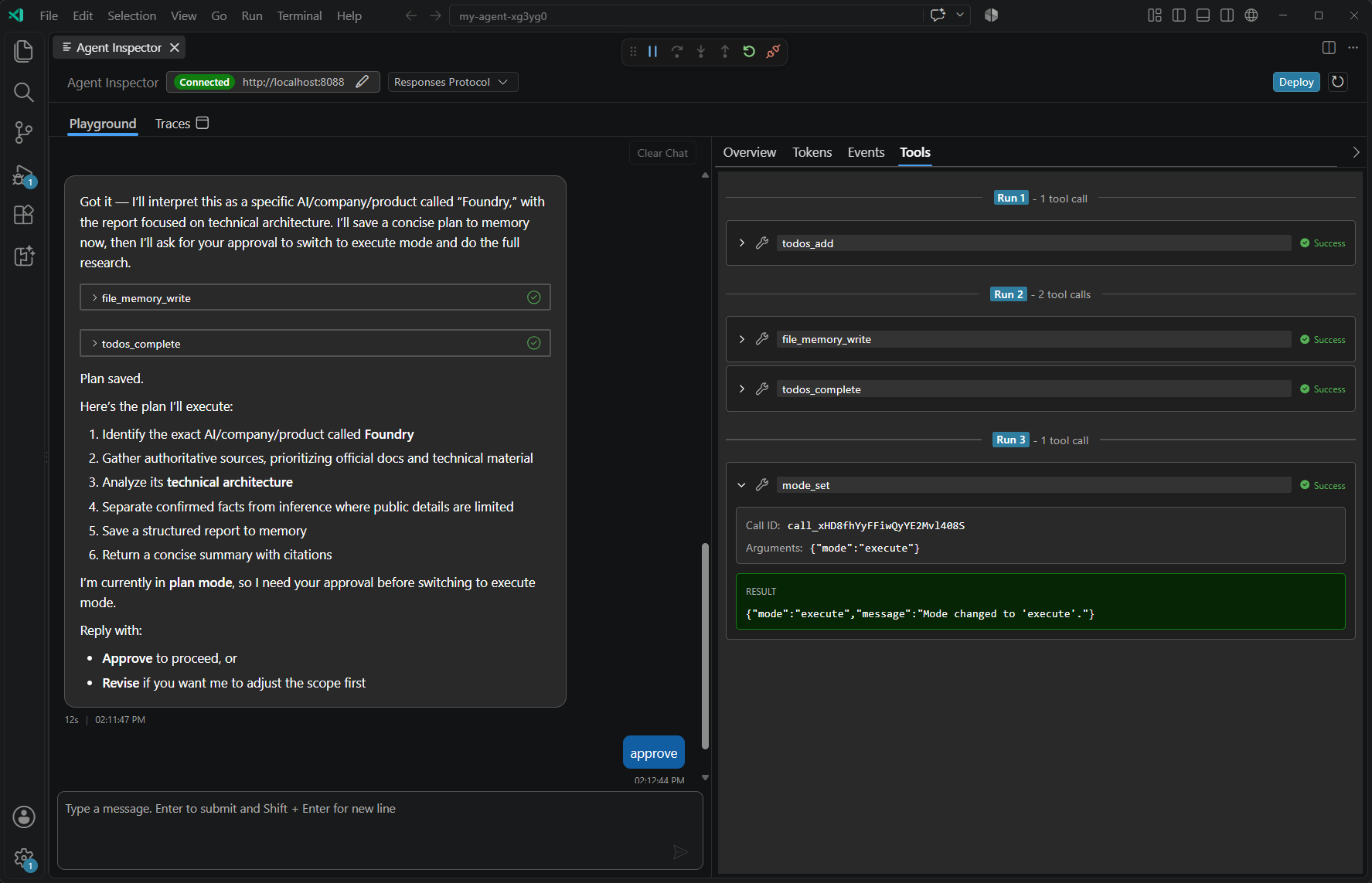Focus the message input box
This screenshot has height=883, width=1372.
tap(380, 830)
